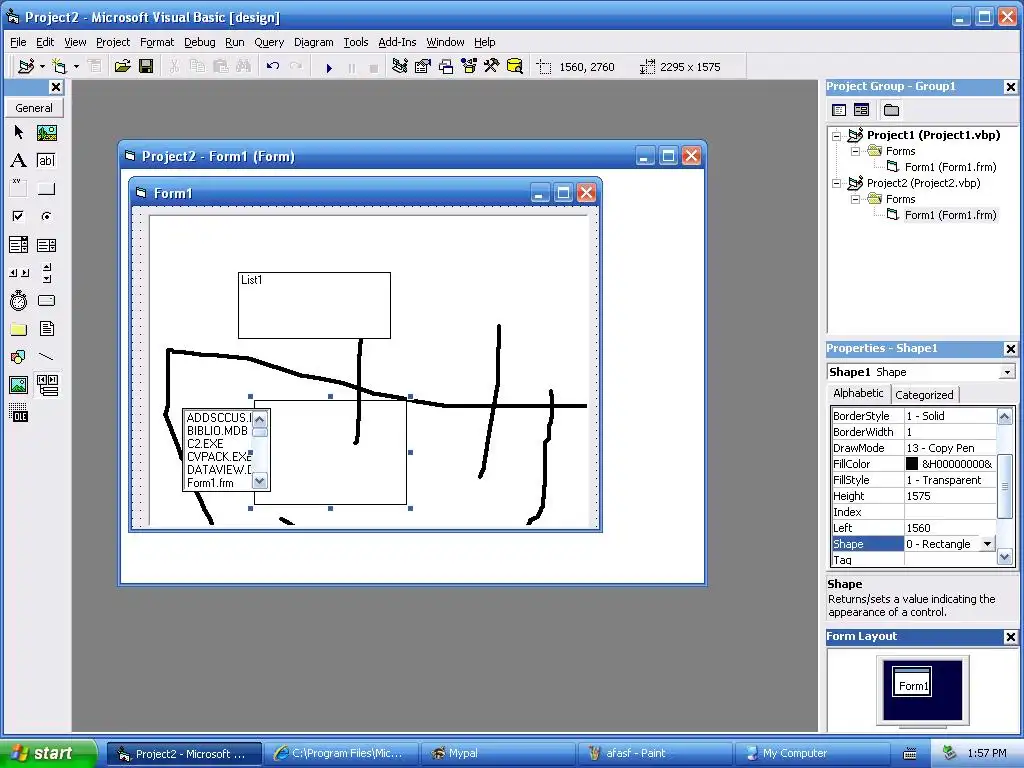The height and width of the screenshot is (768, 1024).
Task: Select the List1 list box on Form1
Action: pos(314,306)
